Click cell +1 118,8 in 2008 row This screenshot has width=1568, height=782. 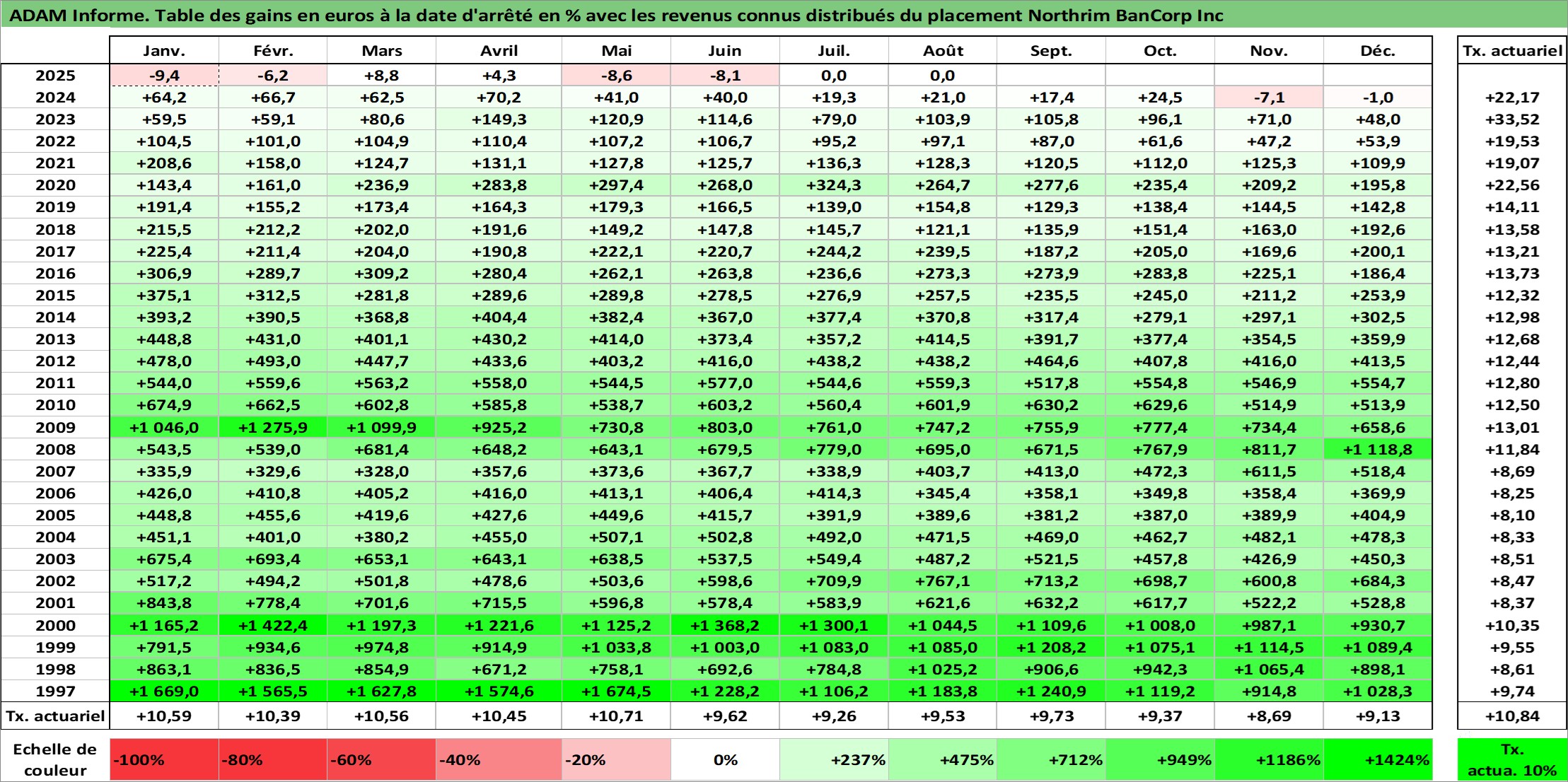pos(1378,449)
